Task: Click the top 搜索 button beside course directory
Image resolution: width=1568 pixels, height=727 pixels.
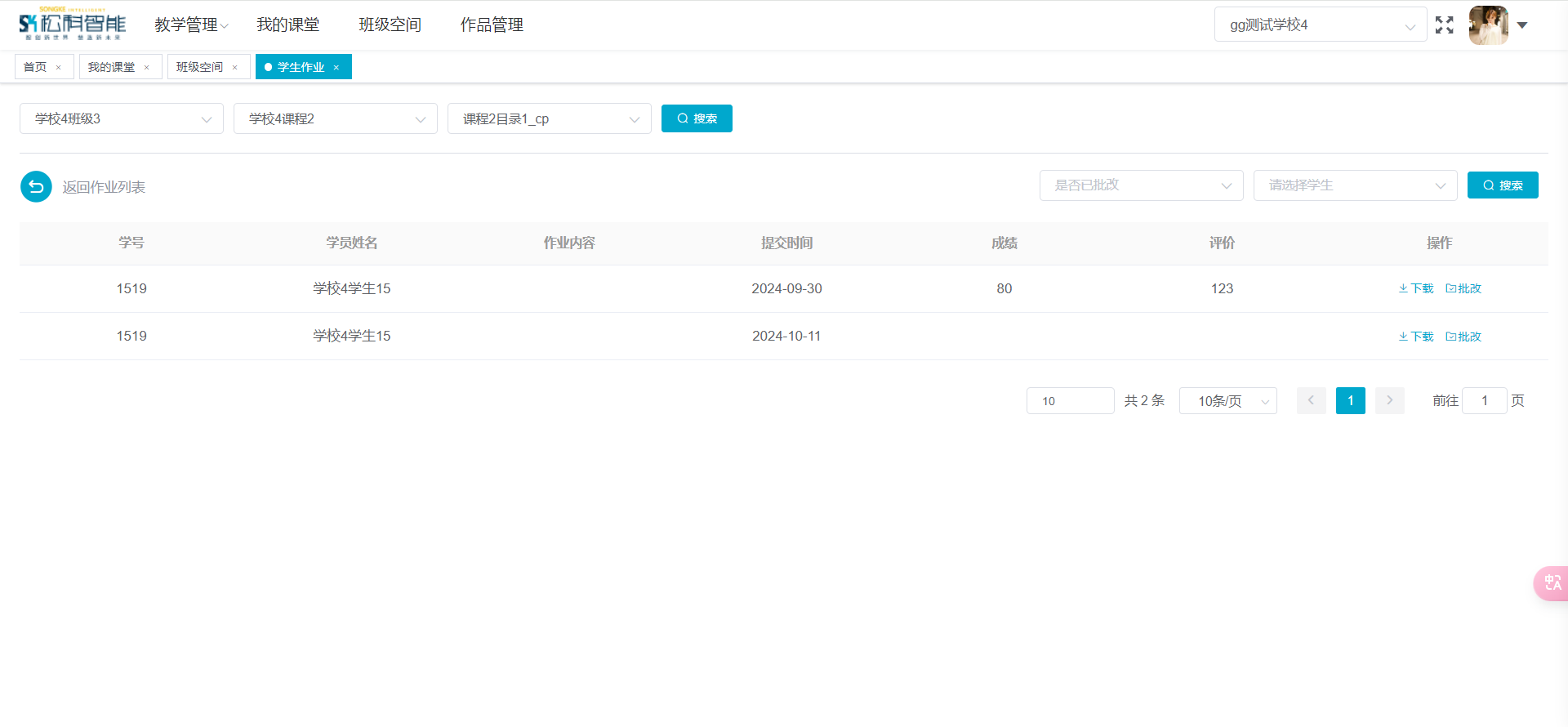Action: tap(697, 118)
